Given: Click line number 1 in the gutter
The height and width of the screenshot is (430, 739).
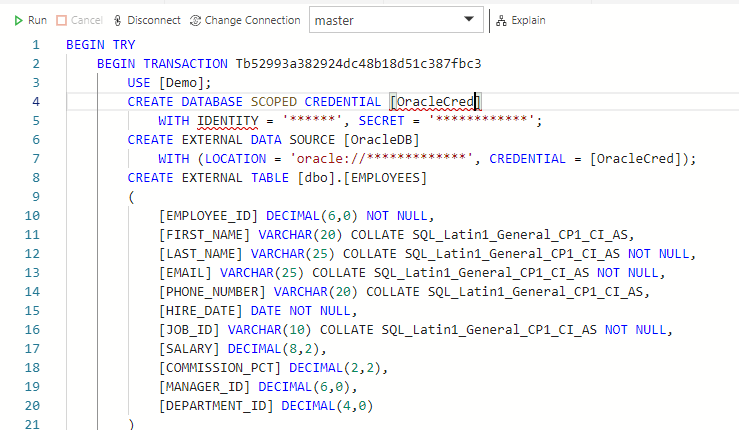Looking at the screenshot, I should click(x=36, y=46).
